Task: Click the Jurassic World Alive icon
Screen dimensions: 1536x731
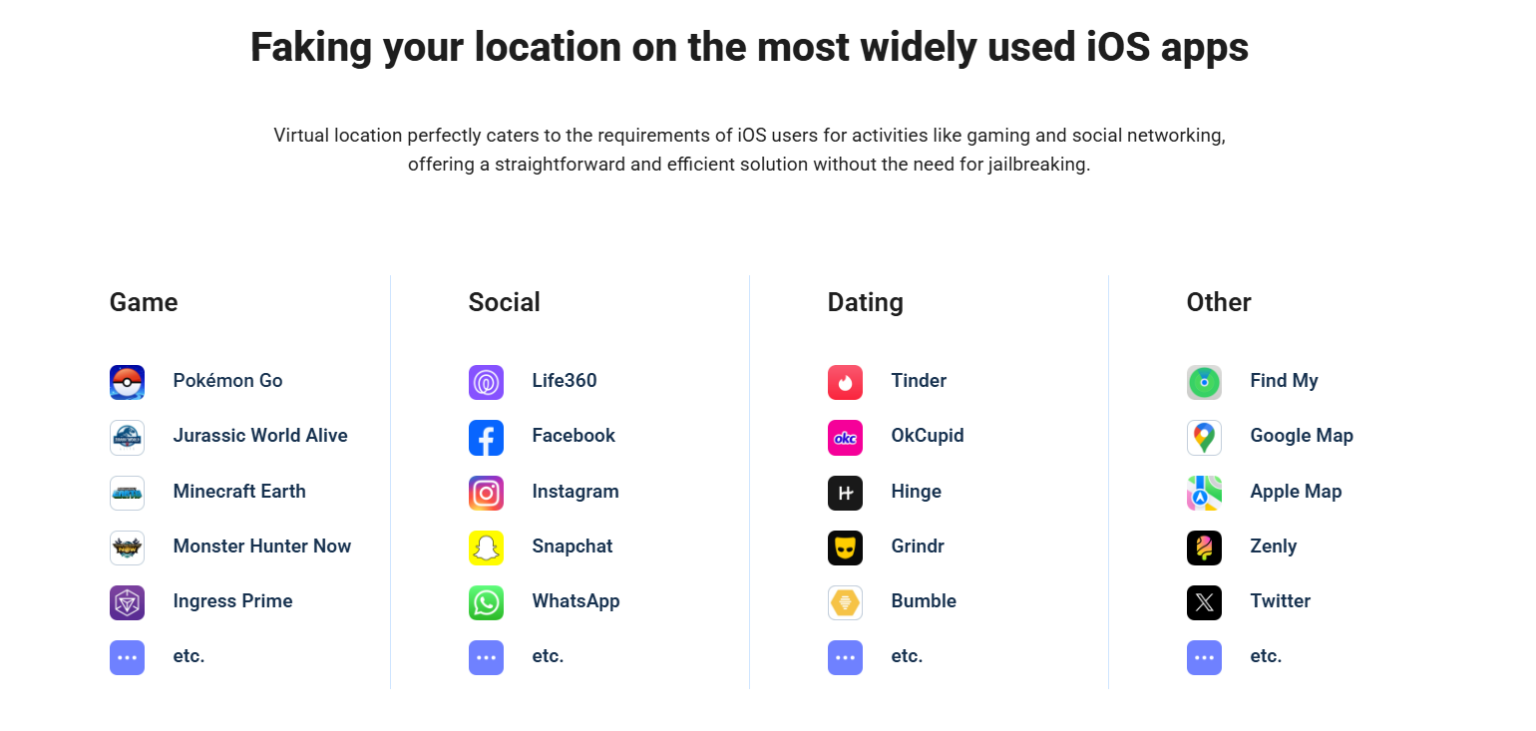Action: 127,437
